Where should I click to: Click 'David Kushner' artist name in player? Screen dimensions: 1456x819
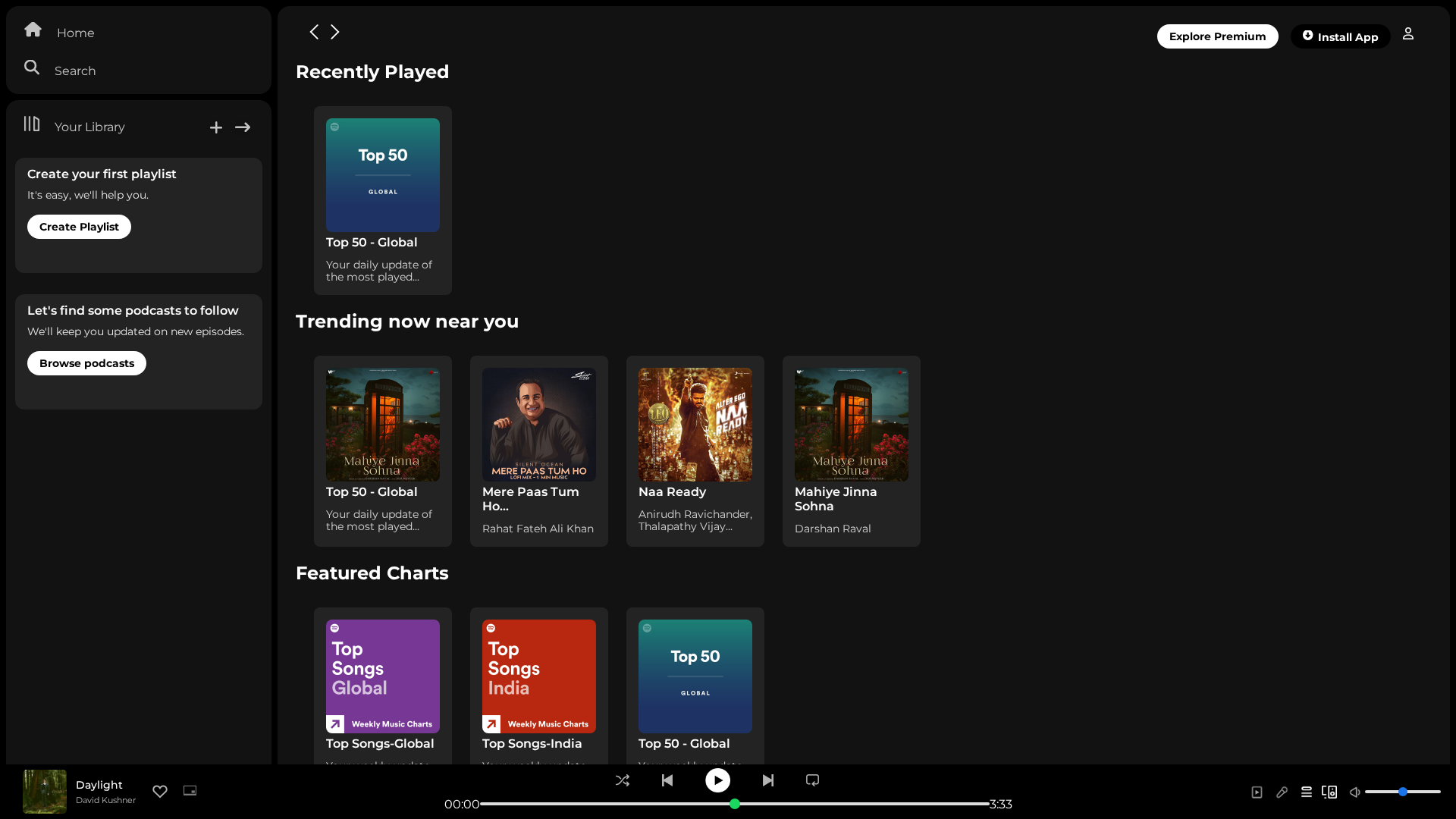[x=105, y=800]
